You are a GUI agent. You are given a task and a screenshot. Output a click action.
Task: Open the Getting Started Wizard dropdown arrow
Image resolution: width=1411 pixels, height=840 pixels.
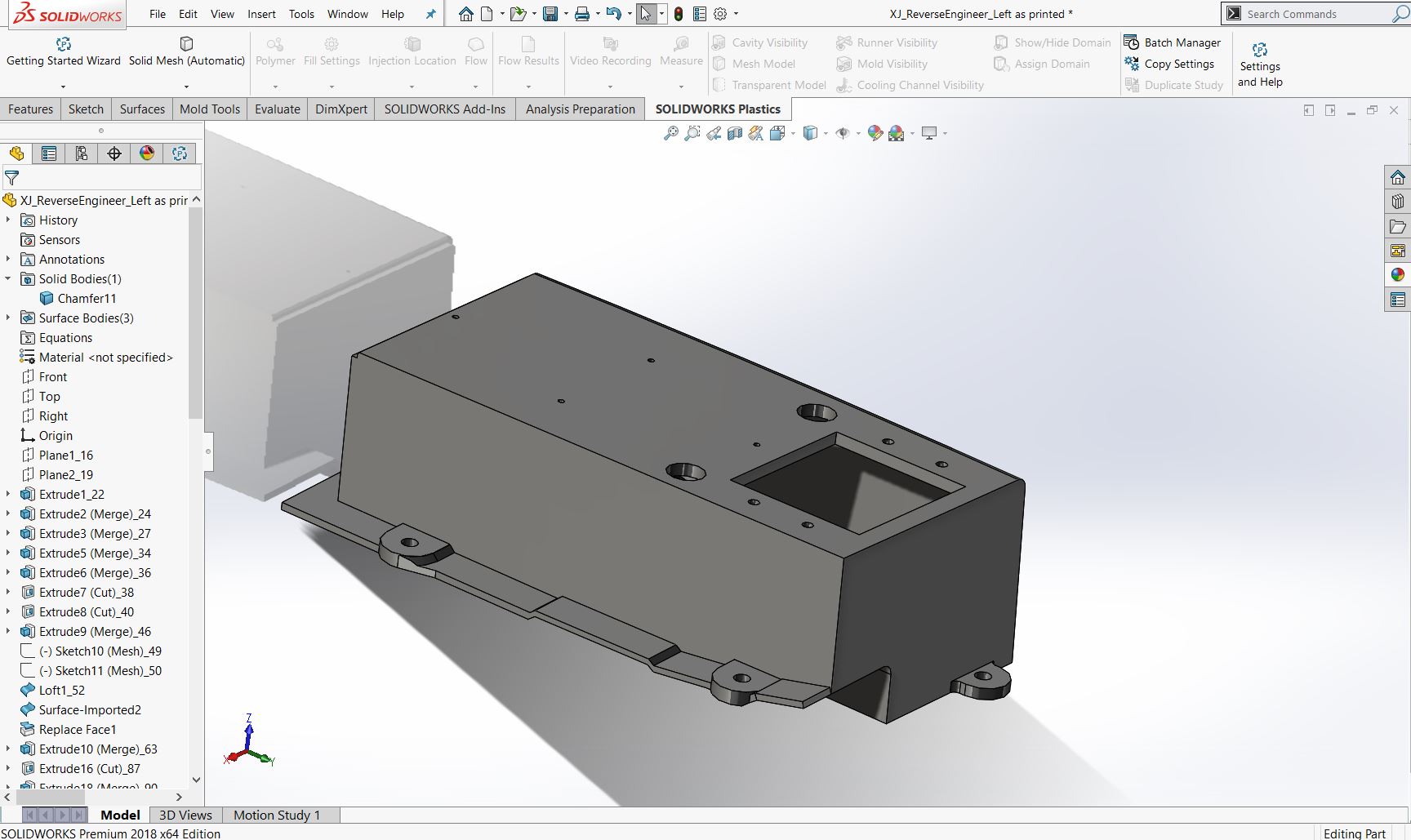pyautogui.click(x=63, y=87)
